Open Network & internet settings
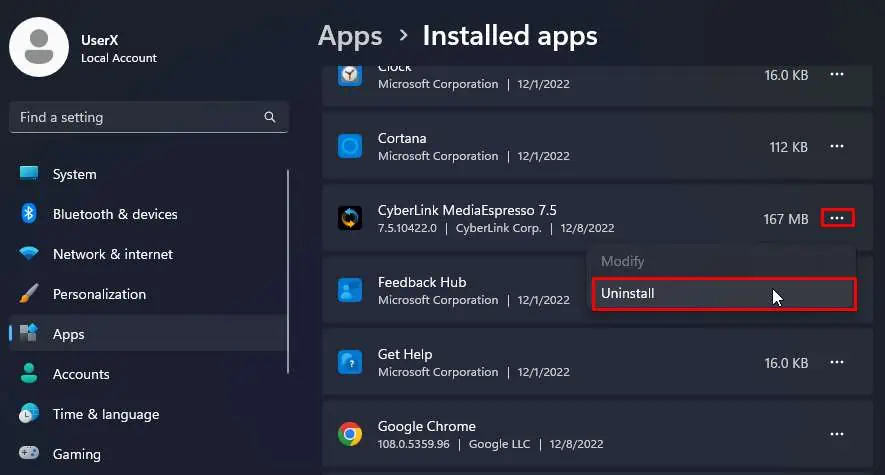885x475 pixels. point(112,254)
